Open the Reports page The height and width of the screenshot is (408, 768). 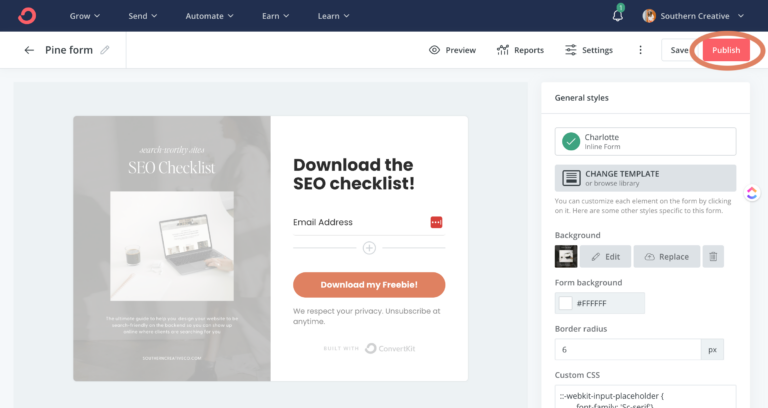520,50
